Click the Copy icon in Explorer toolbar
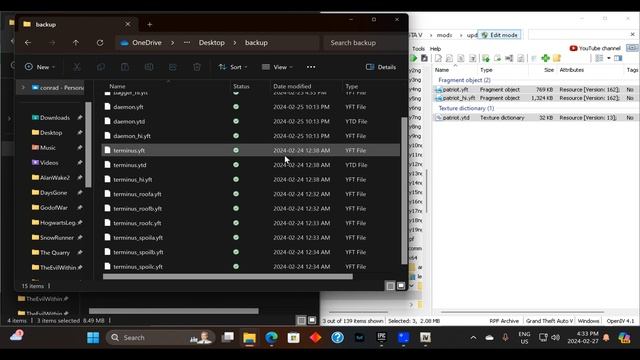The height and width of the screenshot is (360, 640). pyautogui.click(x=101, y=67)
